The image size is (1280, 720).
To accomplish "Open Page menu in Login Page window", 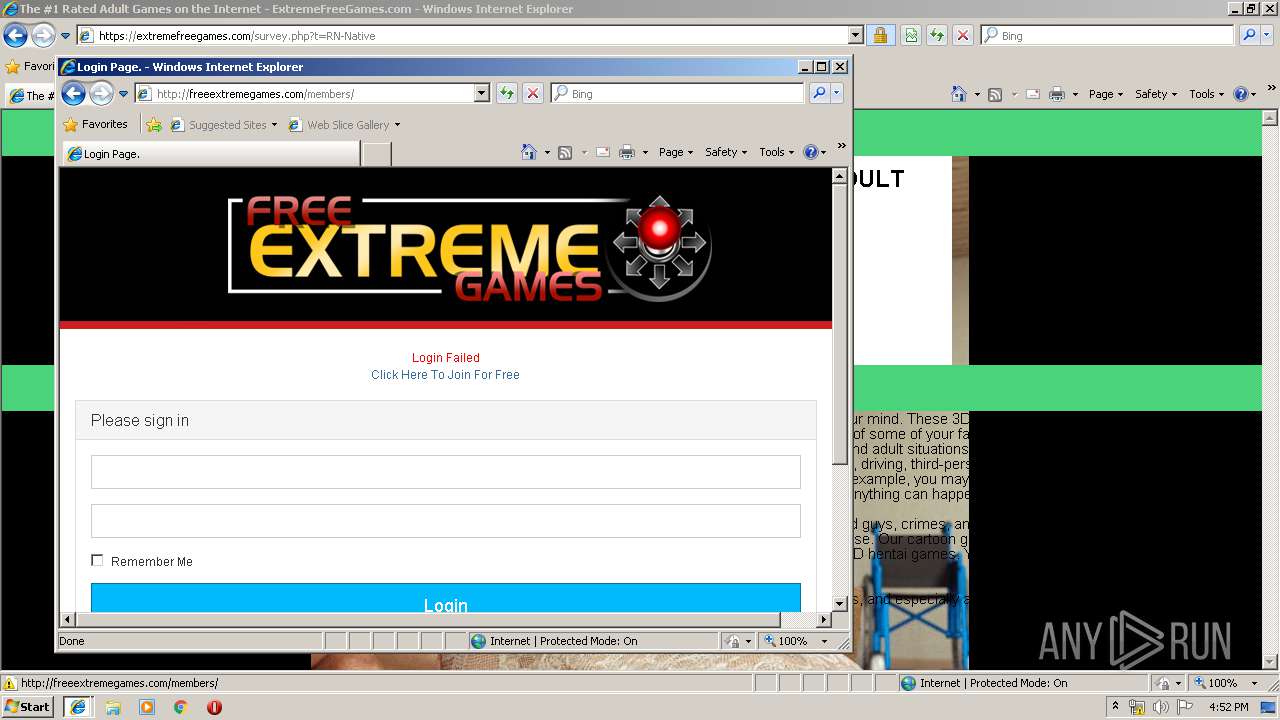I will (x=676, y=152).
